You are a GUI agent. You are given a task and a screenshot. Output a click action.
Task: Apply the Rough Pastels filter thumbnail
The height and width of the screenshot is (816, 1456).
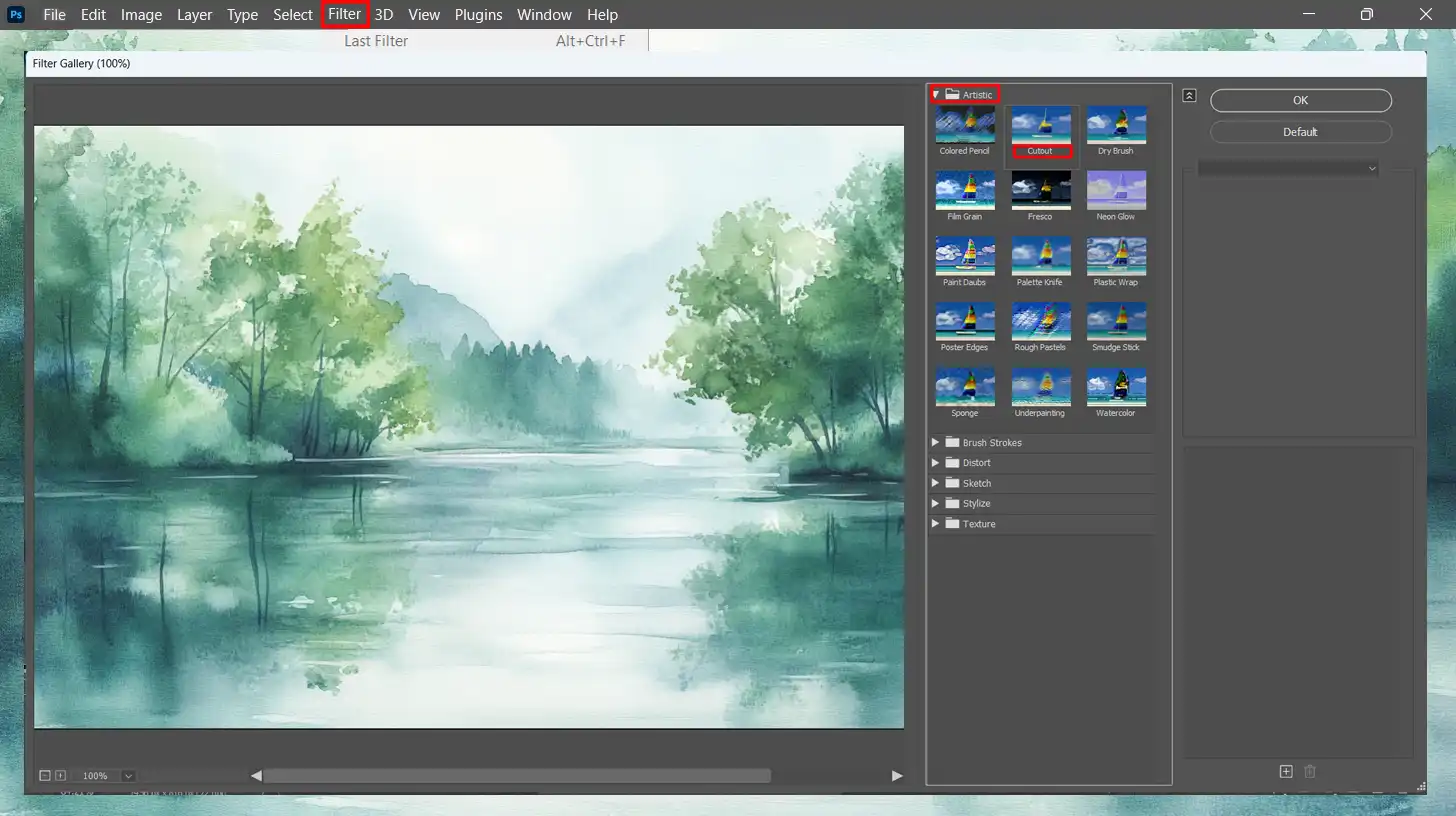pyautogui.click(x=1041, y=321)
